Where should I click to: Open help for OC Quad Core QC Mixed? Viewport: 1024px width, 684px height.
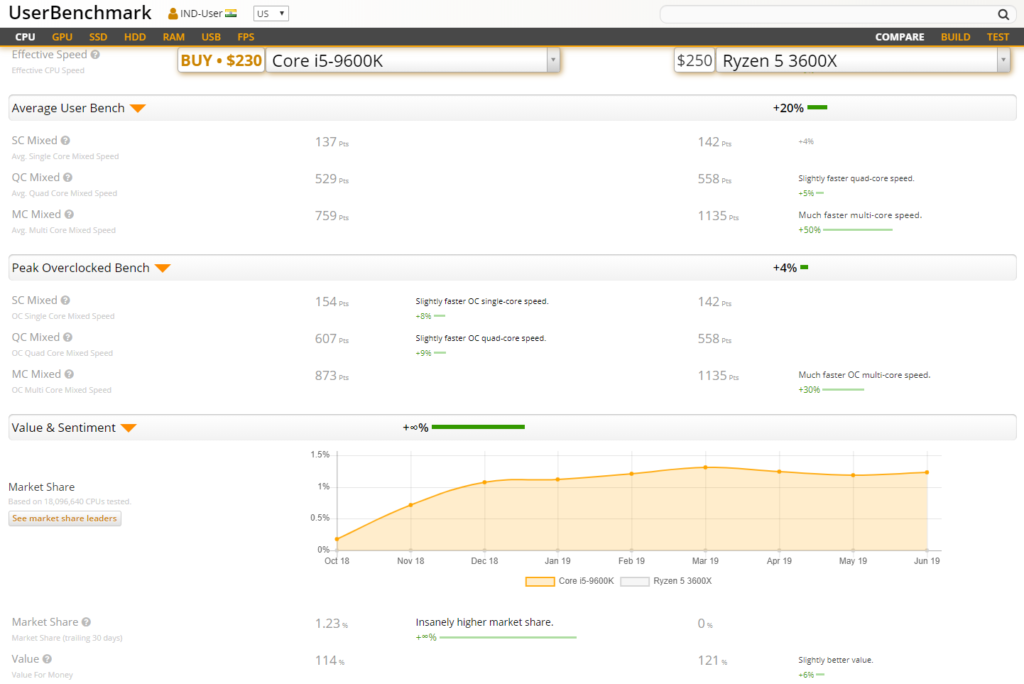point(68,337)
